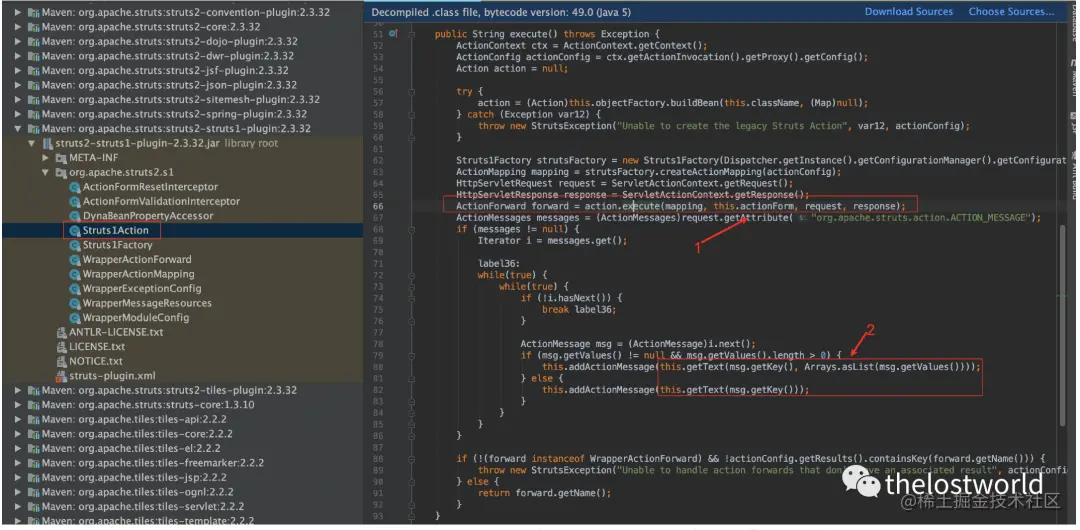Viewport: 1080px width, 530px height.
Task: Expand the struts2-convention-plugin:2.3.32 library node
Action: (18, 12)
